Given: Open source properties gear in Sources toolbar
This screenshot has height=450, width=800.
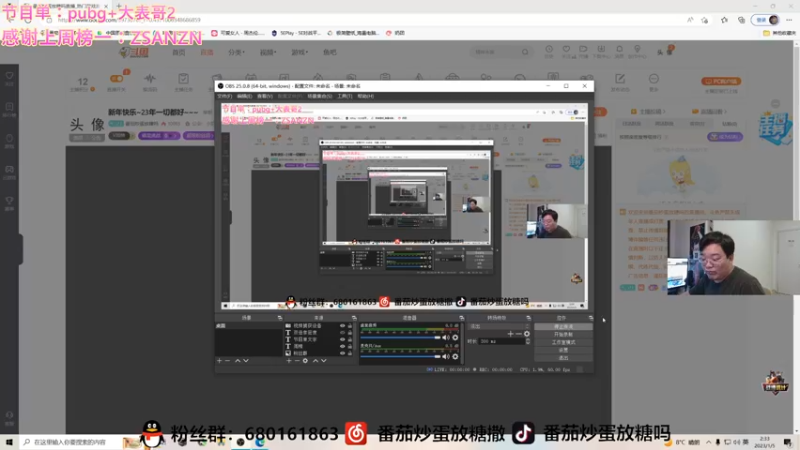Looking at the screenshot, I should point(305,361).
